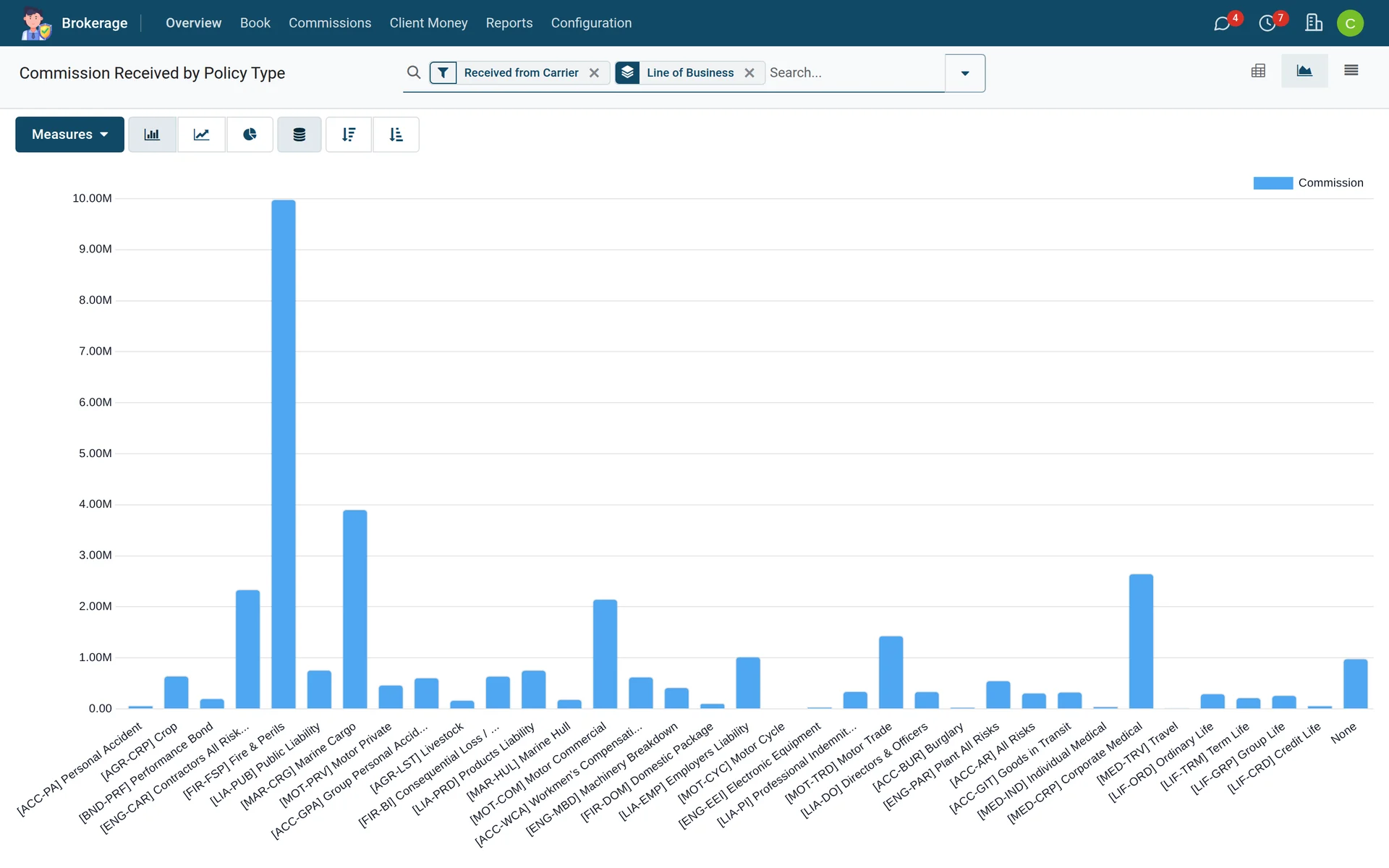Open the Brokerage app logo
Screen dimensions: 1389x868
(x=35, y=23)
